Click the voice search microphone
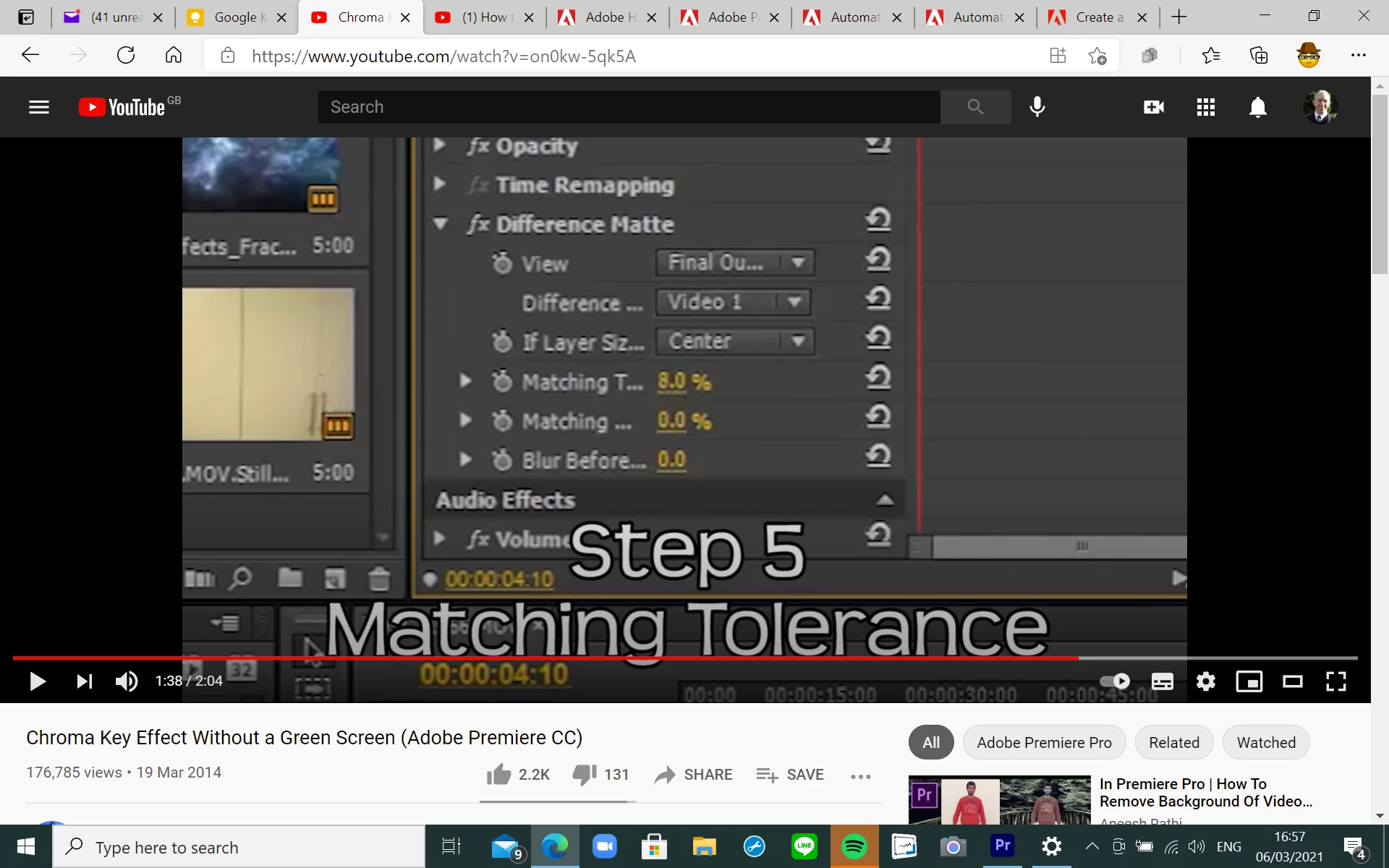 [x=1037, y=107]
